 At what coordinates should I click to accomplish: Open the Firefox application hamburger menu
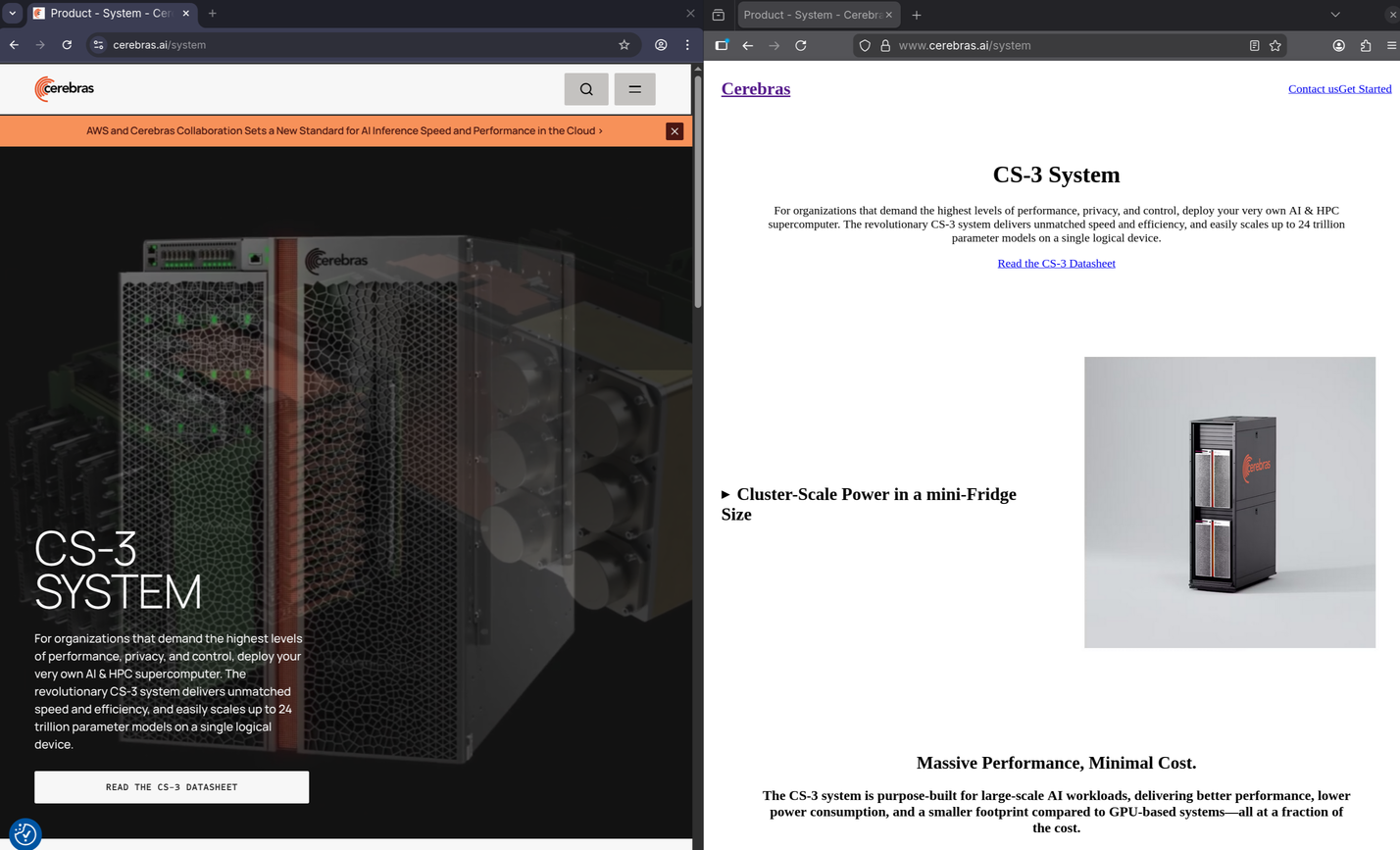1391,45
